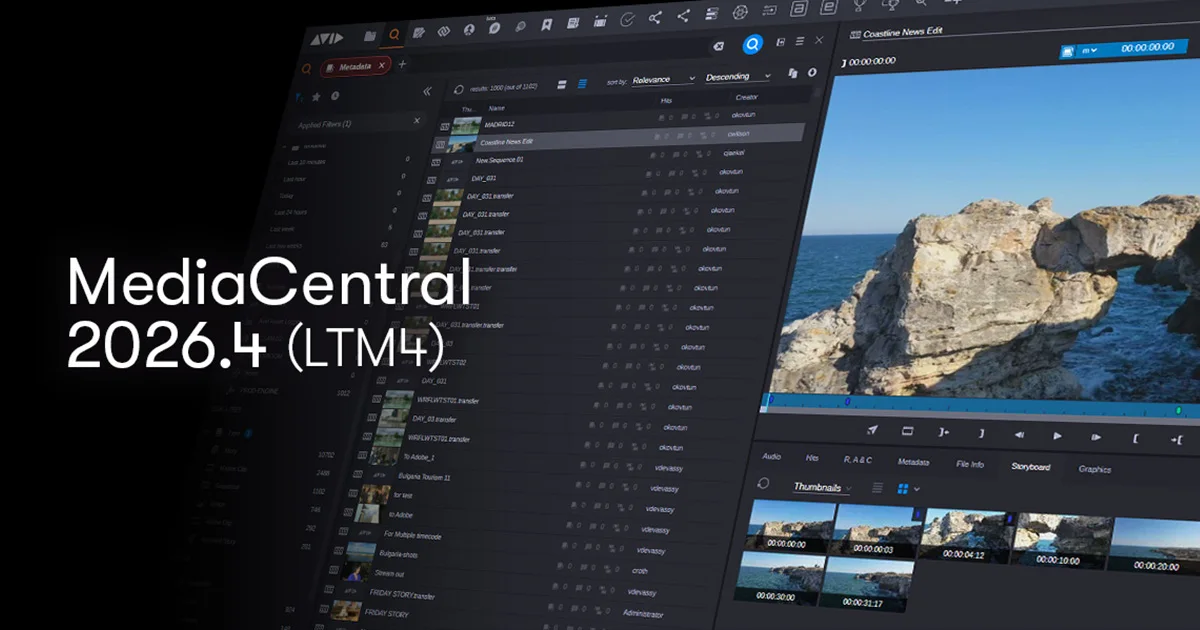
Task: Open the Metadata tab under player
Action: point(913,462)
